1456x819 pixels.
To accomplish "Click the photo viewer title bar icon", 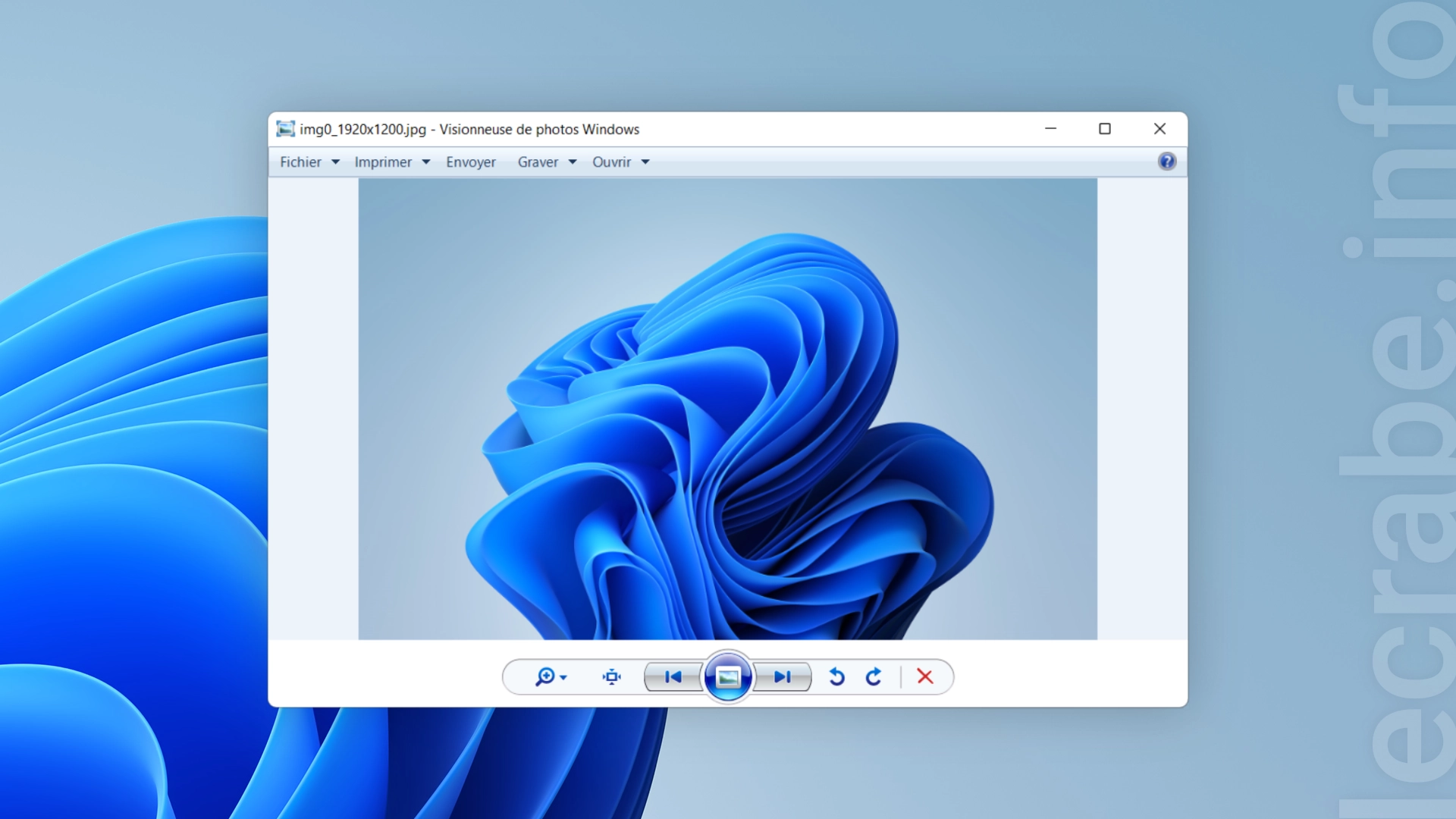I will pyautogui.click(x=285, y=129).
